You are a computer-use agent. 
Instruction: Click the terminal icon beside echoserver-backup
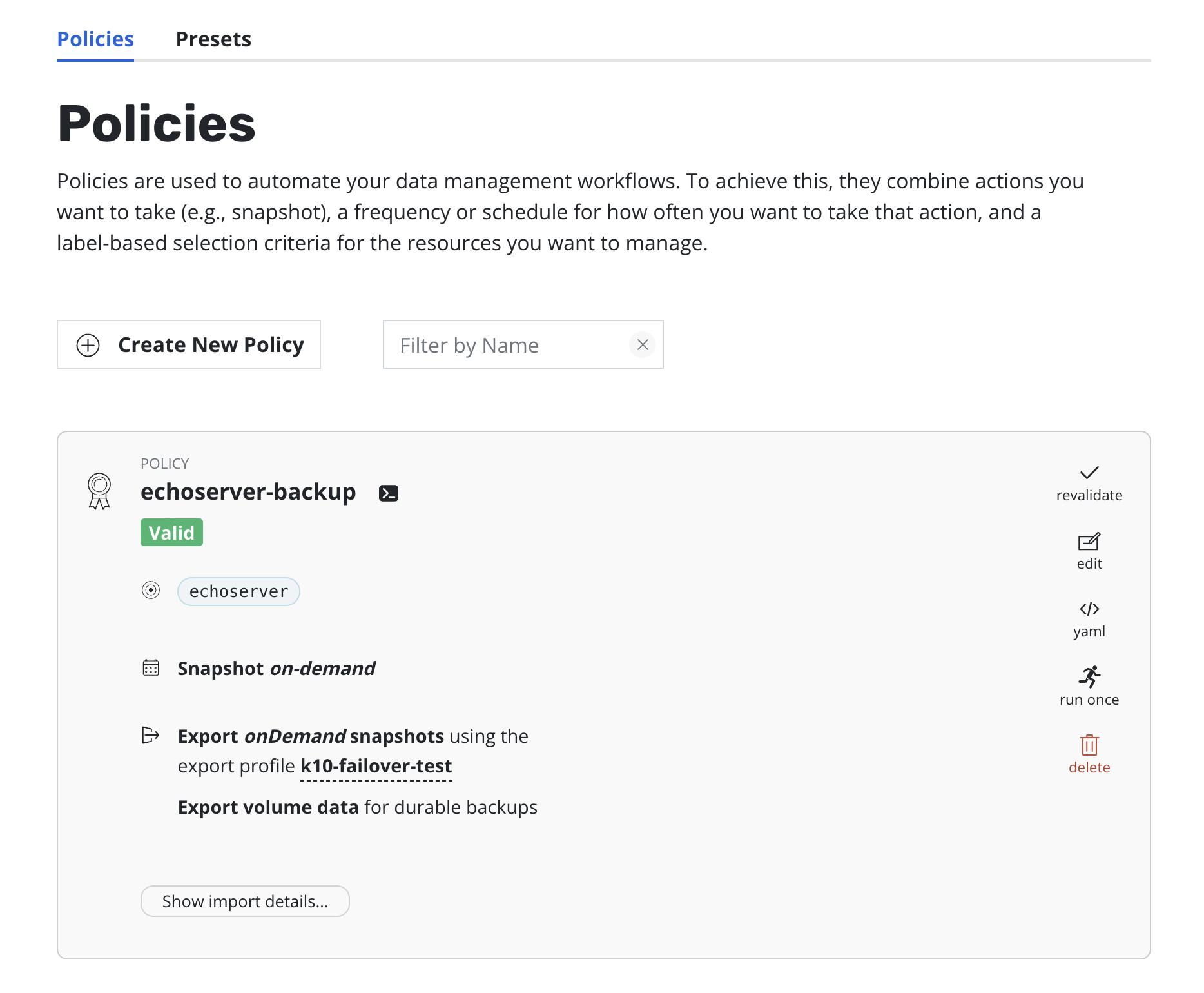(389, 493)
